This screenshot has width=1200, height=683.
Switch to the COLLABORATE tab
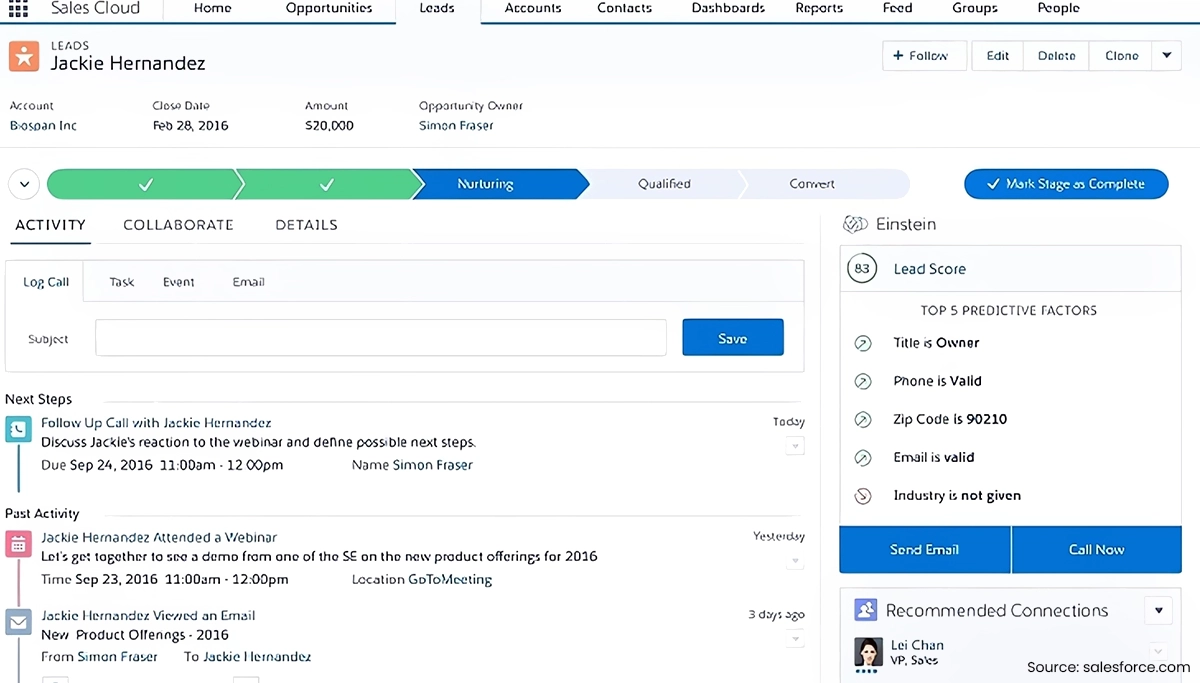(x=178, y=225)
